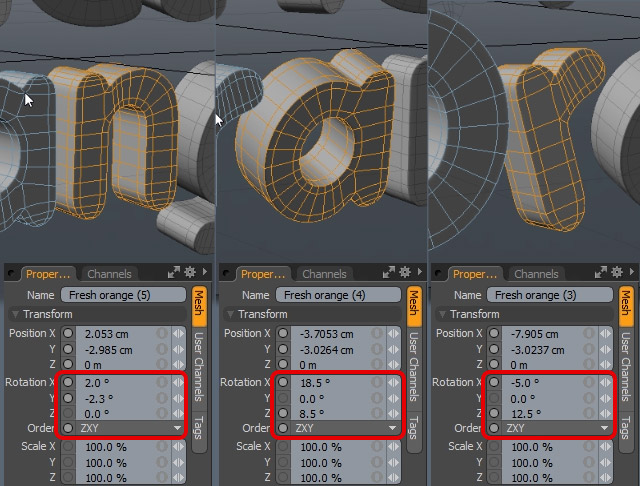Switch to Channels tab in Fresh orange (5) panel
Screen dimensions: 640x486
point(109,274)
